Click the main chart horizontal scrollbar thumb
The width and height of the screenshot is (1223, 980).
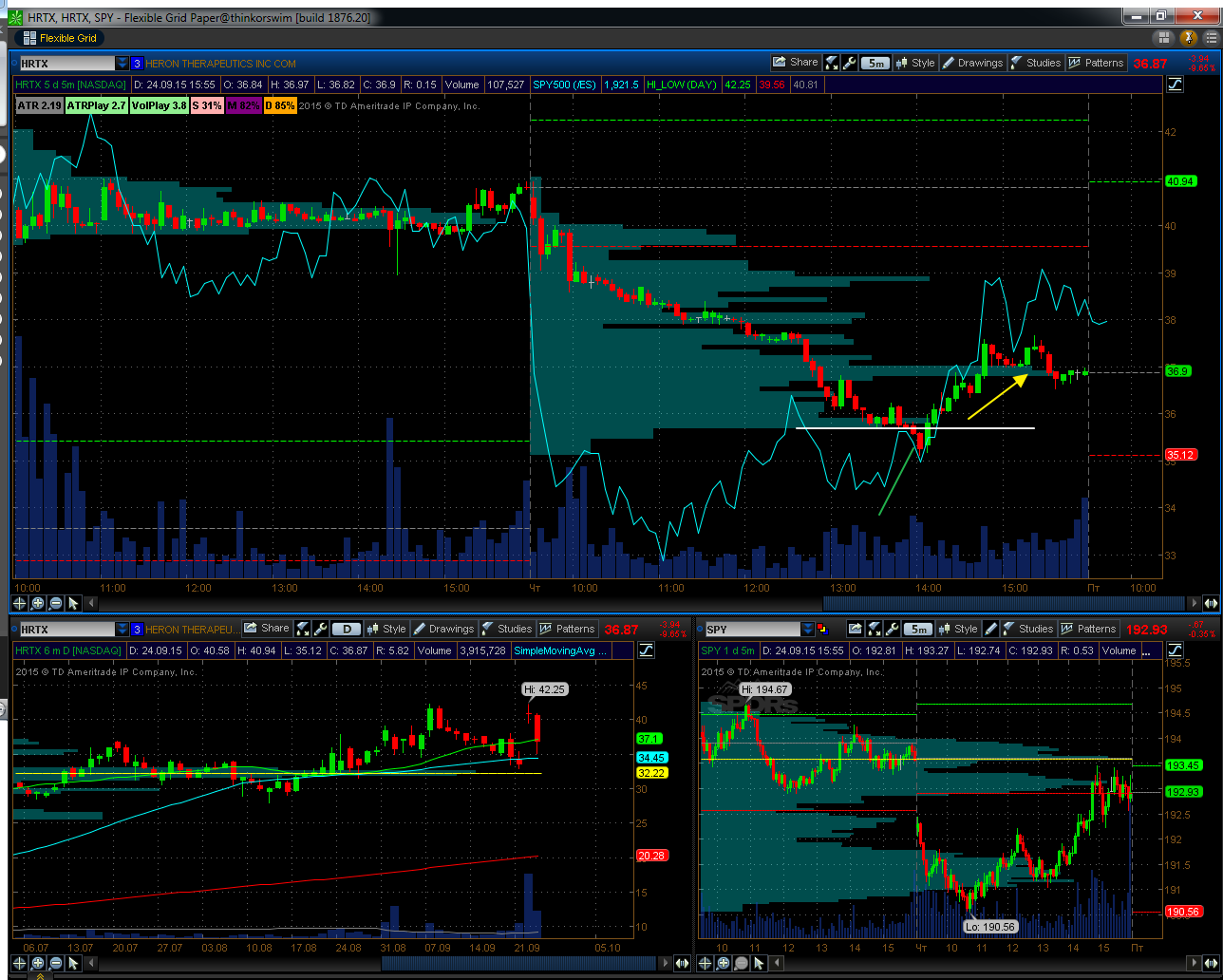(x=1002, y=603)
